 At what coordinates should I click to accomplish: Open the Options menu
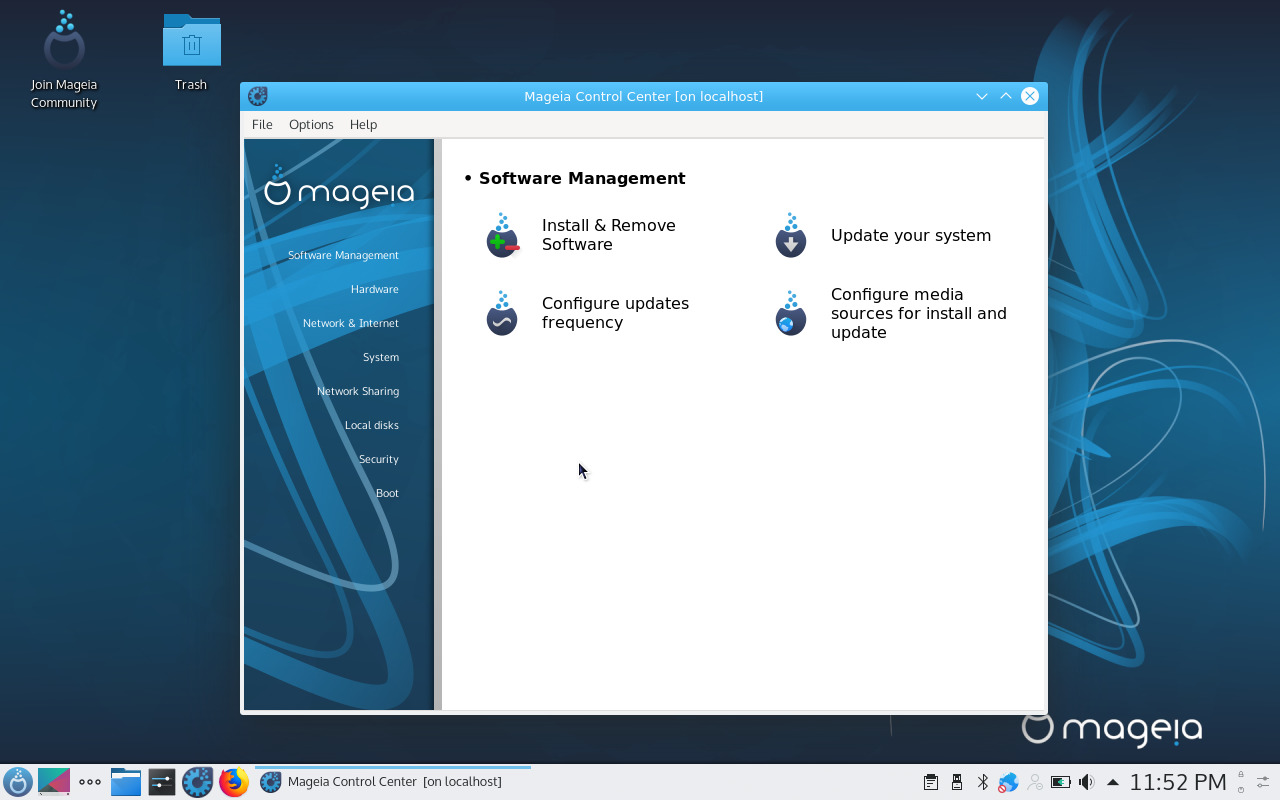point(311,124)
